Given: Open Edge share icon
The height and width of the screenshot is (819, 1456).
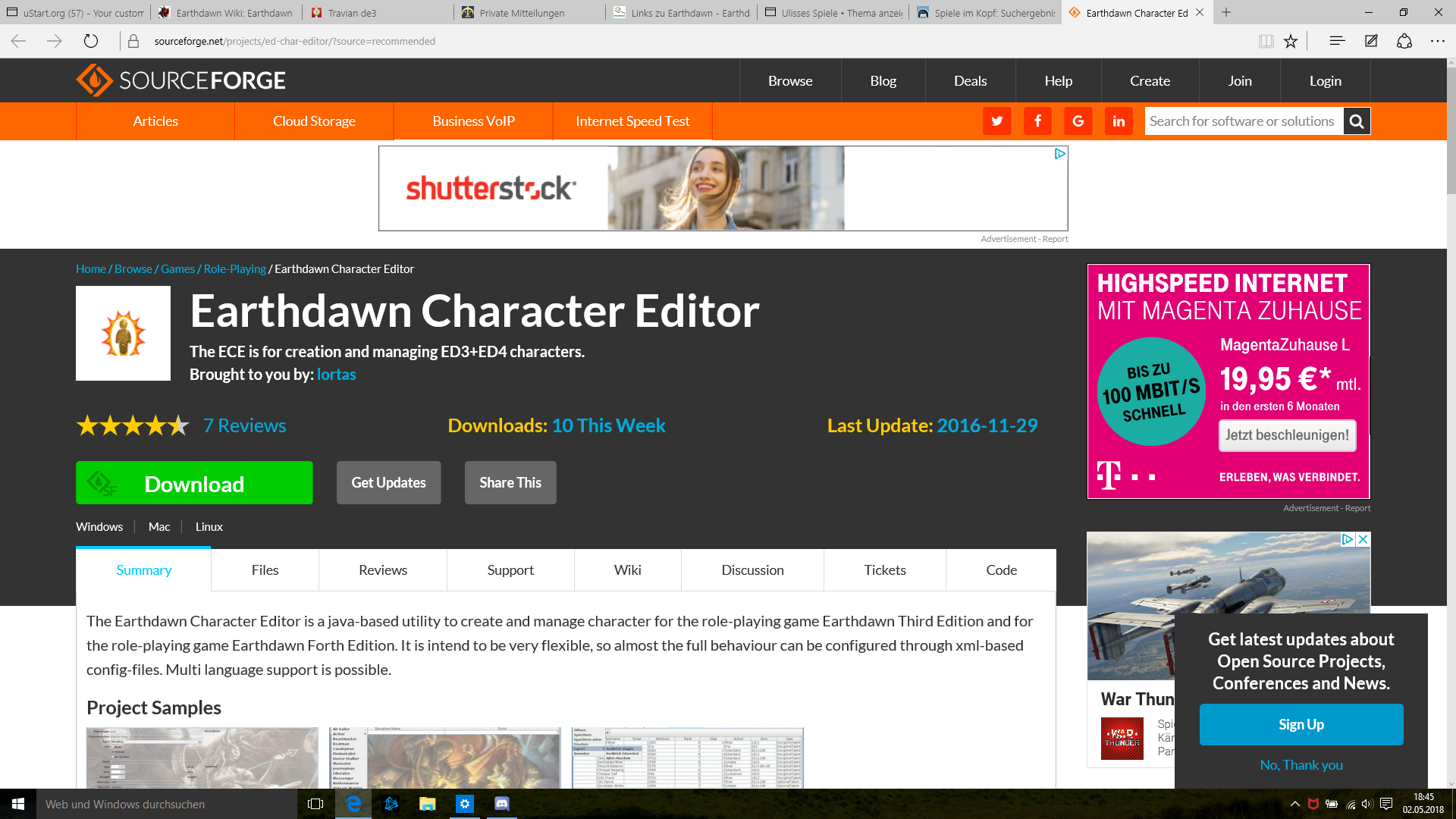Looking at the screenshot, I should (1404, 41).
